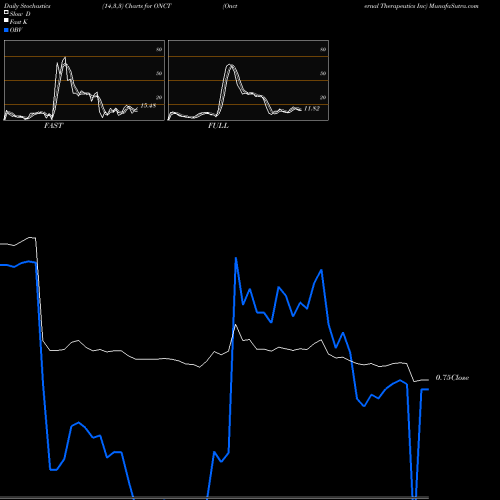Click the 50 axis label in FAST chart
This screenshot has width=500, height=500.
point(159,73)
